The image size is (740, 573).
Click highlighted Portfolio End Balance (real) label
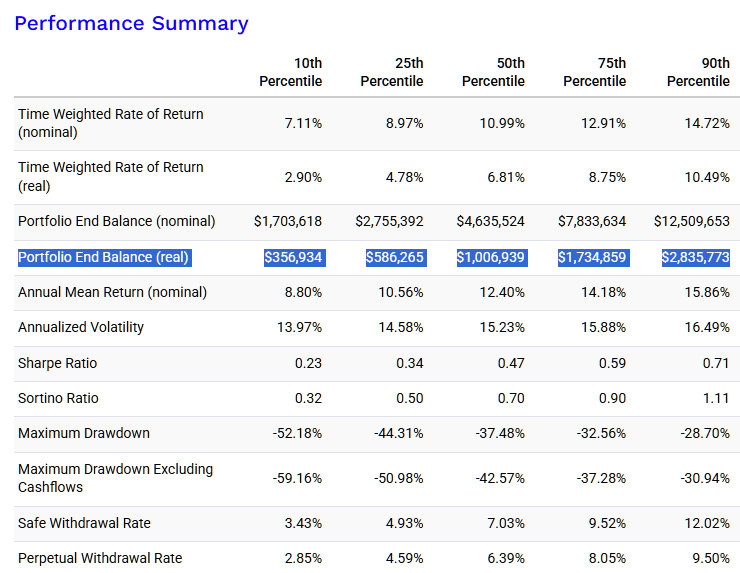105,258
